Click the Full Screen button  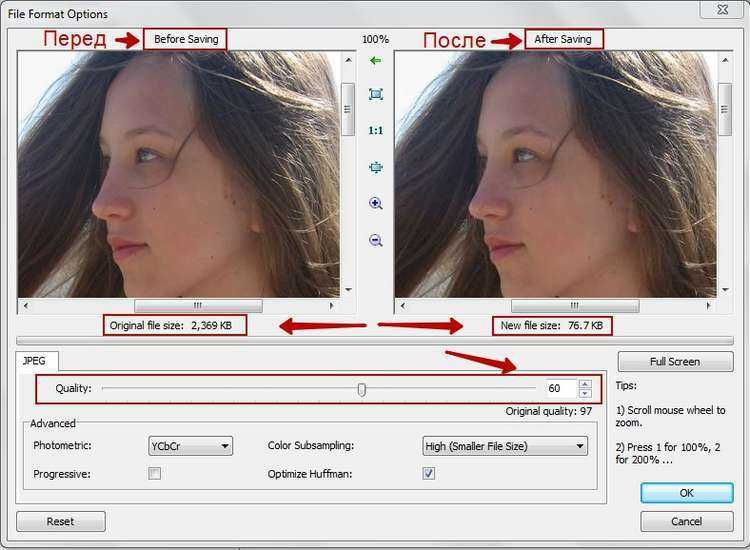pyautogui.click(x=675, y=362)
